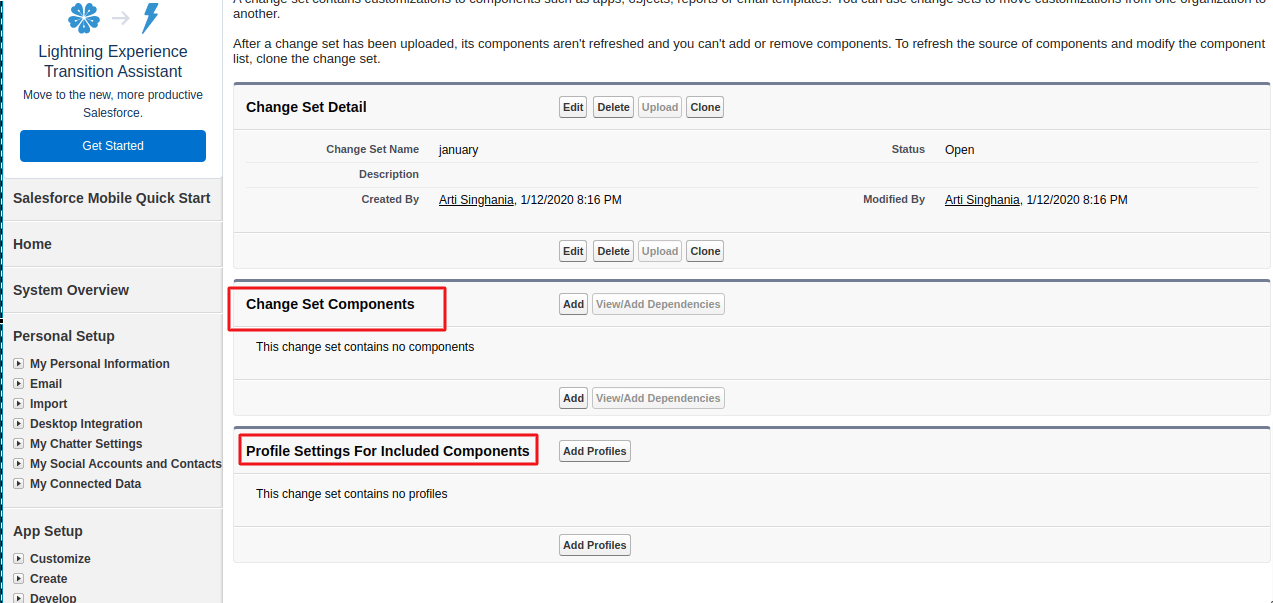
Task: Click top Clone button in Change Set Detail
Action: (705, 107)
